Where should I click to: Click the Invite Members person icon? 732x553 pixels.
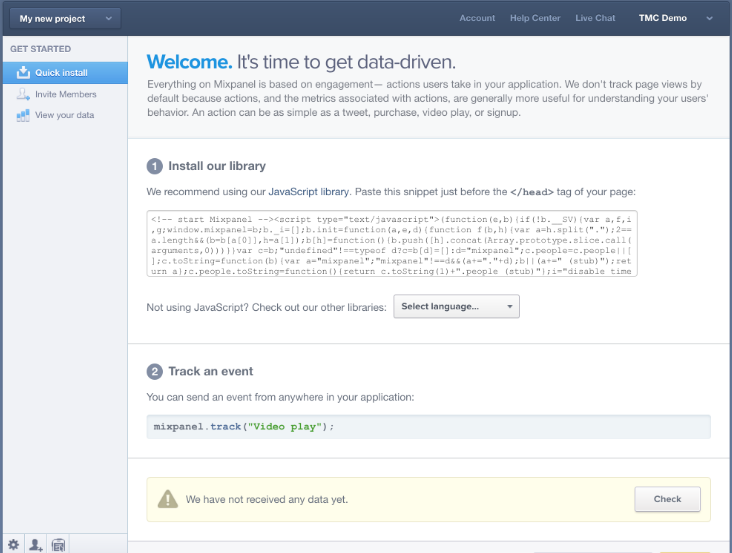pyautogui.click(x=23, y=94)
